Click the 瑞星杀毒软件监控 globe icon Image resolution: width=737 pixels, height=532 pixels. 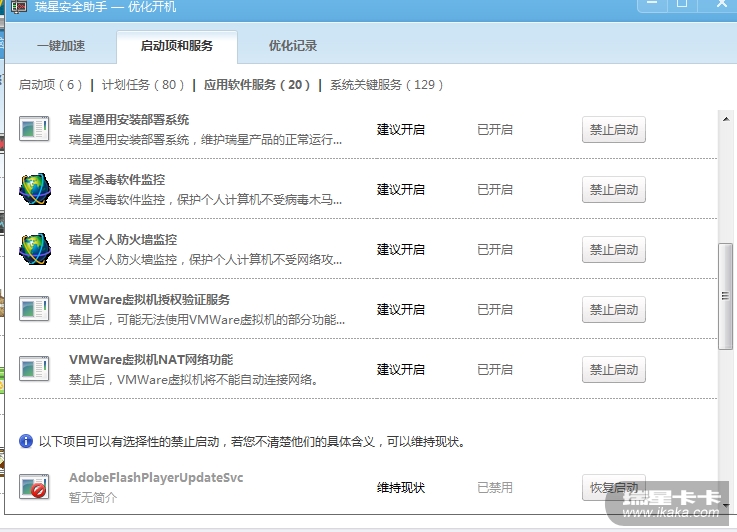35,189
